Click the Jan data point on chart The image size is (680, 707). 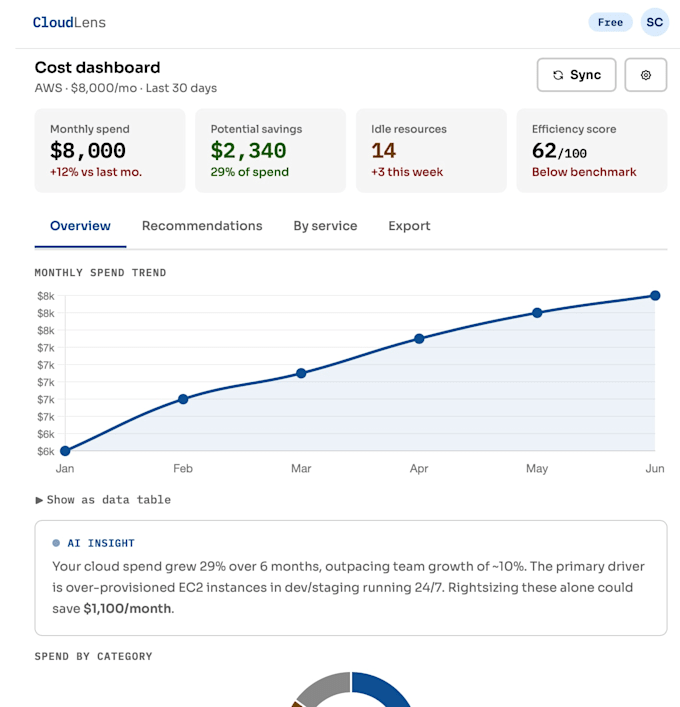65,450
